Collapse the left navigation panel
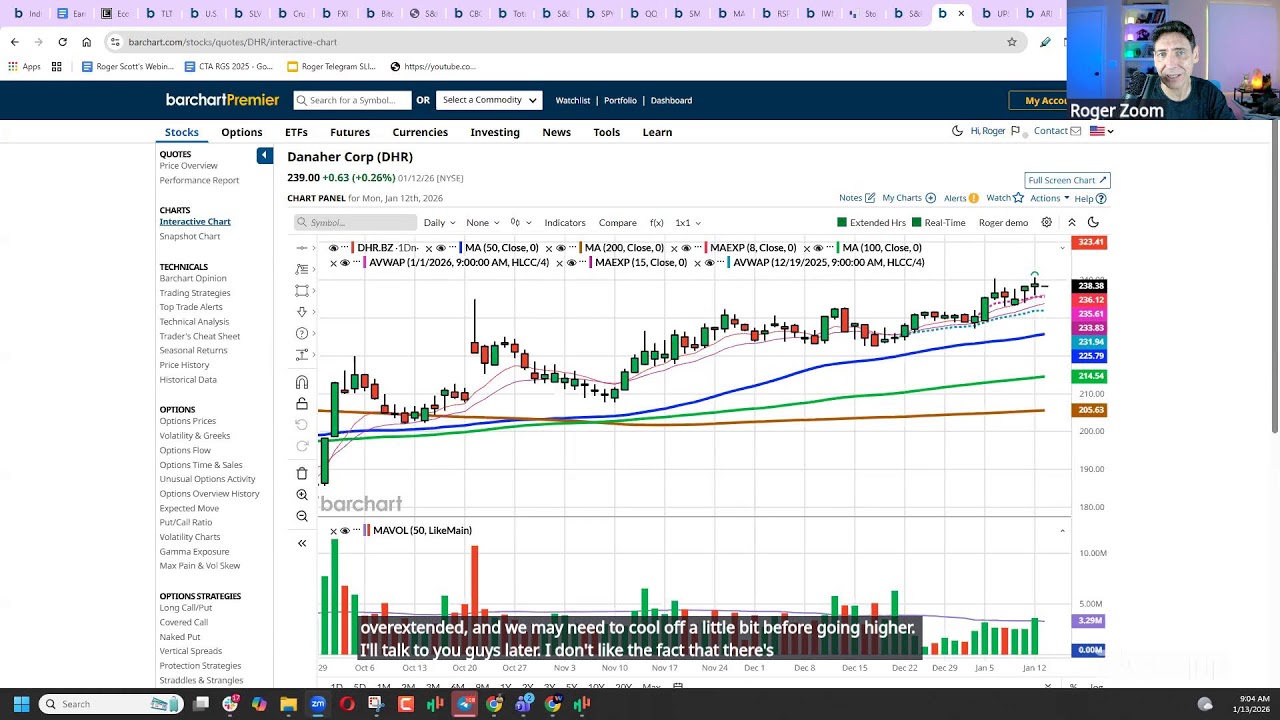 click(x=264, y=155)
